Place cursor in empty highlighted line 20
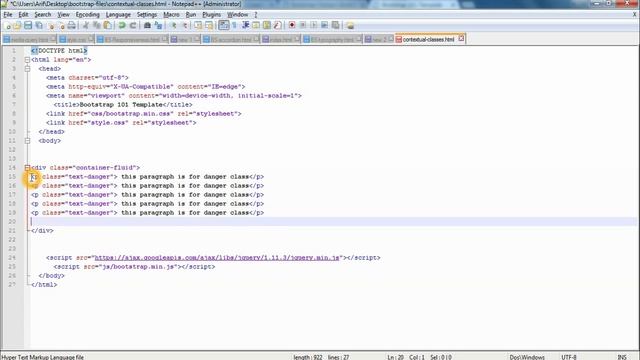Image resolution: width=640 pixels, height=360 pixels. (333, 222)
